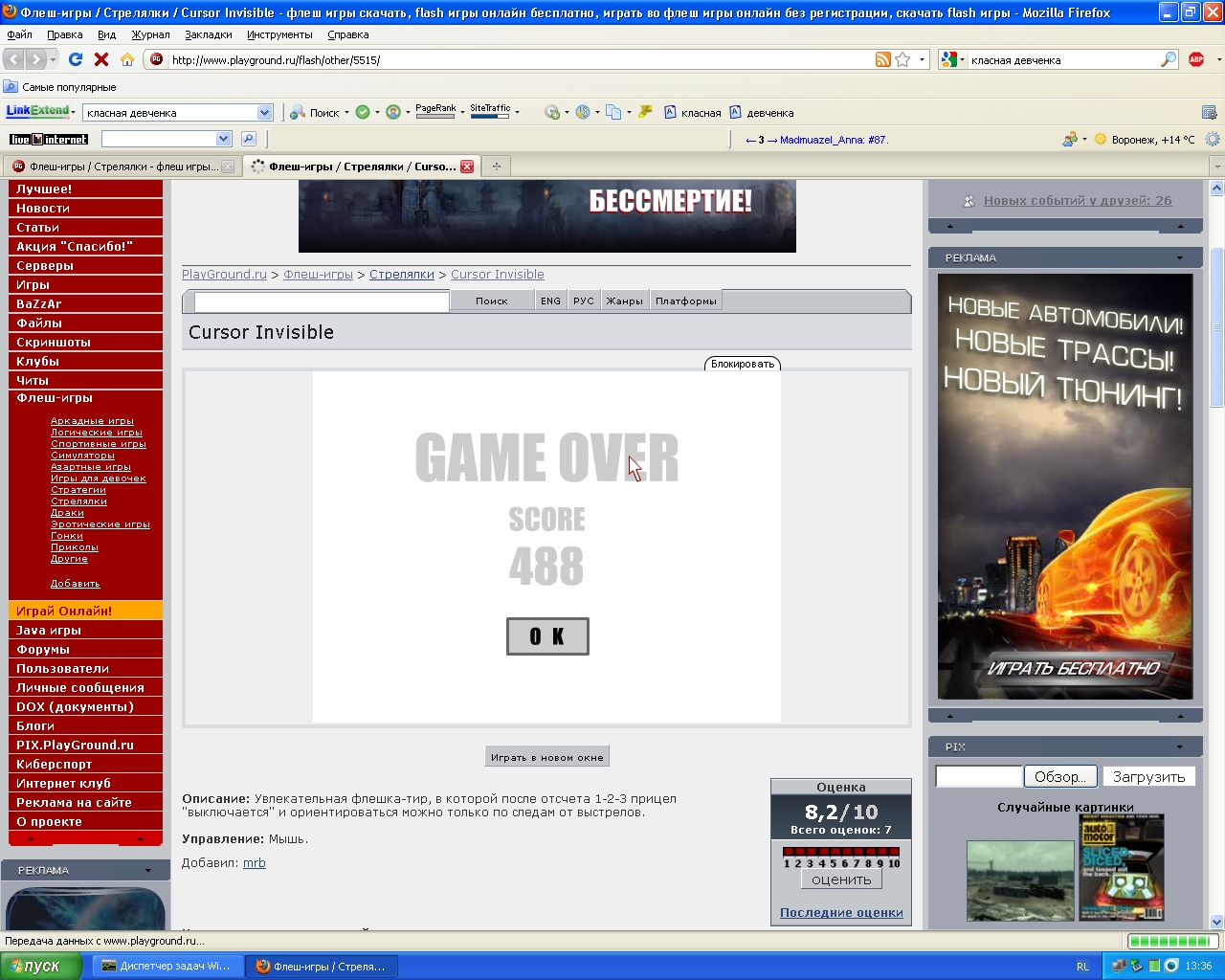Click OK on the Game Over screen
1225x980 pixels.
coord(547,636)
